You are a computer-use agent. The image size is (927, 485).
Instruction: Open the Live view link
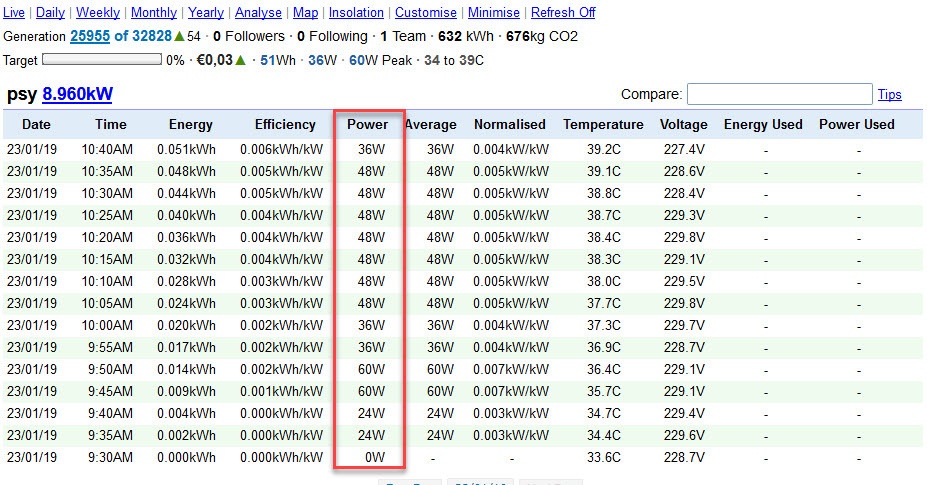tap(14, 12)
